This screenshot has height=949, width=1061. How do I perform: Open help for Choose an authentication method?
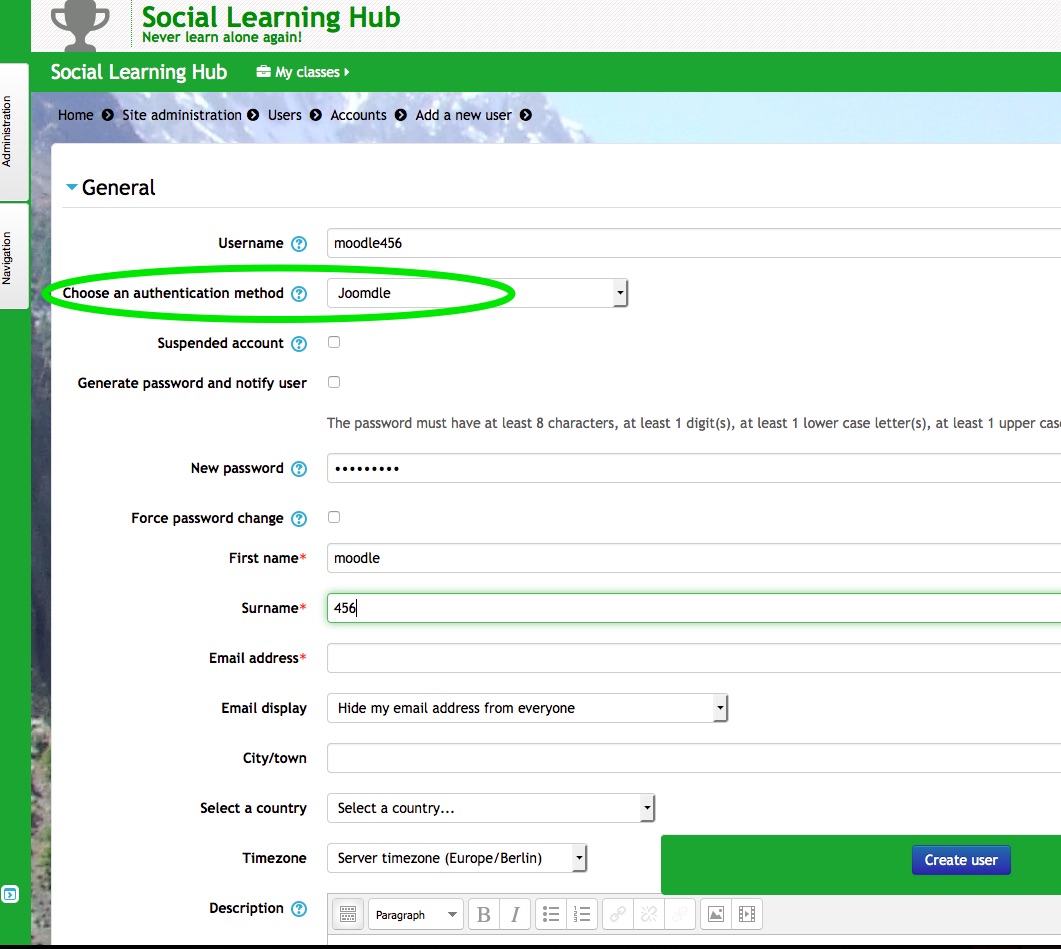point(299,294)
